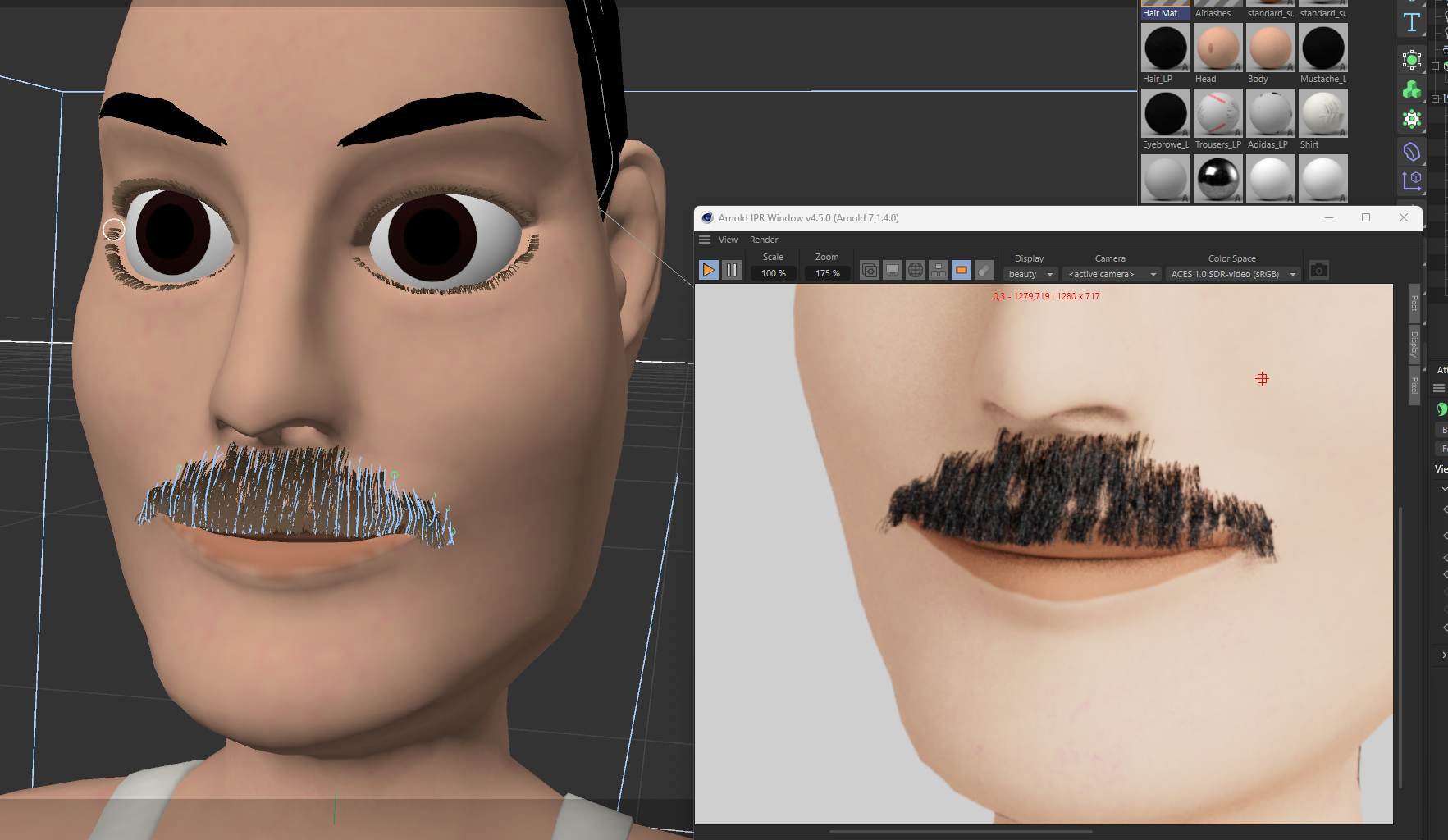This screenshot has width=1448, height=840.
Task: Open the active camera dropdown
Action: 1111,274
